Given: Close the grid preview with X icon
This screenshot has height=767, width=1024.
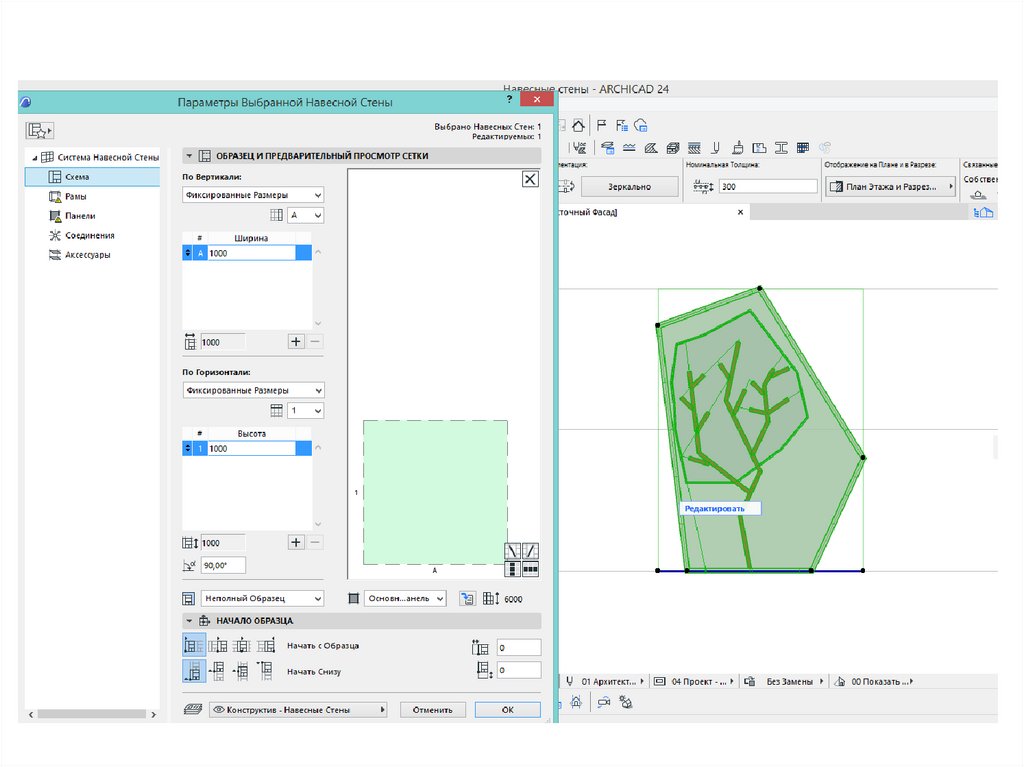Looking at the screenshot, I should point(530,179).
